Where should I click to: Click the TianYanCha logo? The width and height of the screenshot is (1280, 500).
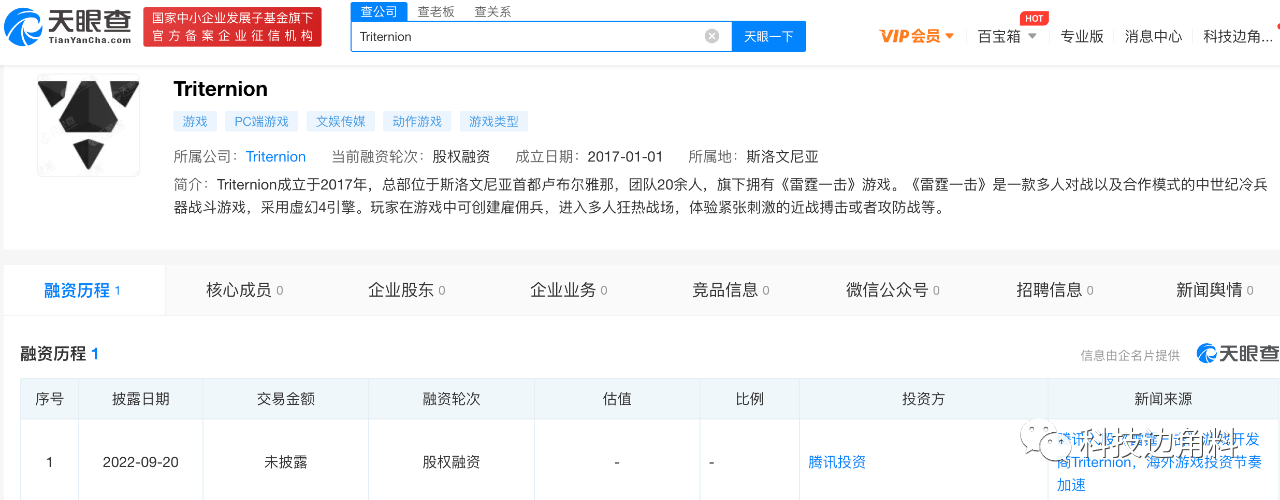click(68, 27)
